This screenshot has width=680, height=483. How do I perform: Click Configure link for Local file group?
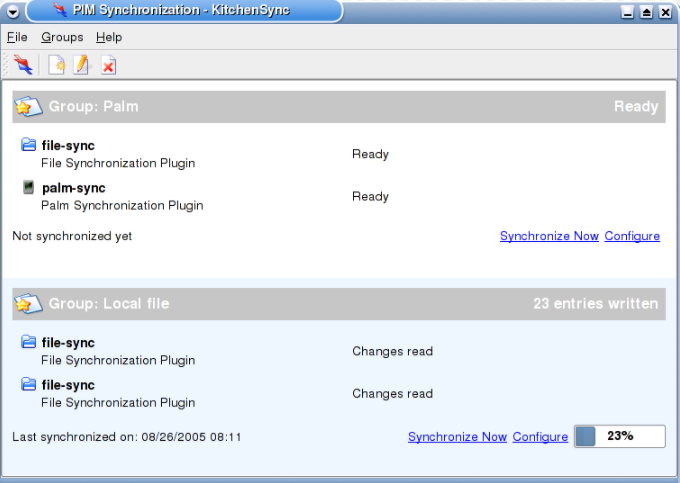click(x=540, y=437)
